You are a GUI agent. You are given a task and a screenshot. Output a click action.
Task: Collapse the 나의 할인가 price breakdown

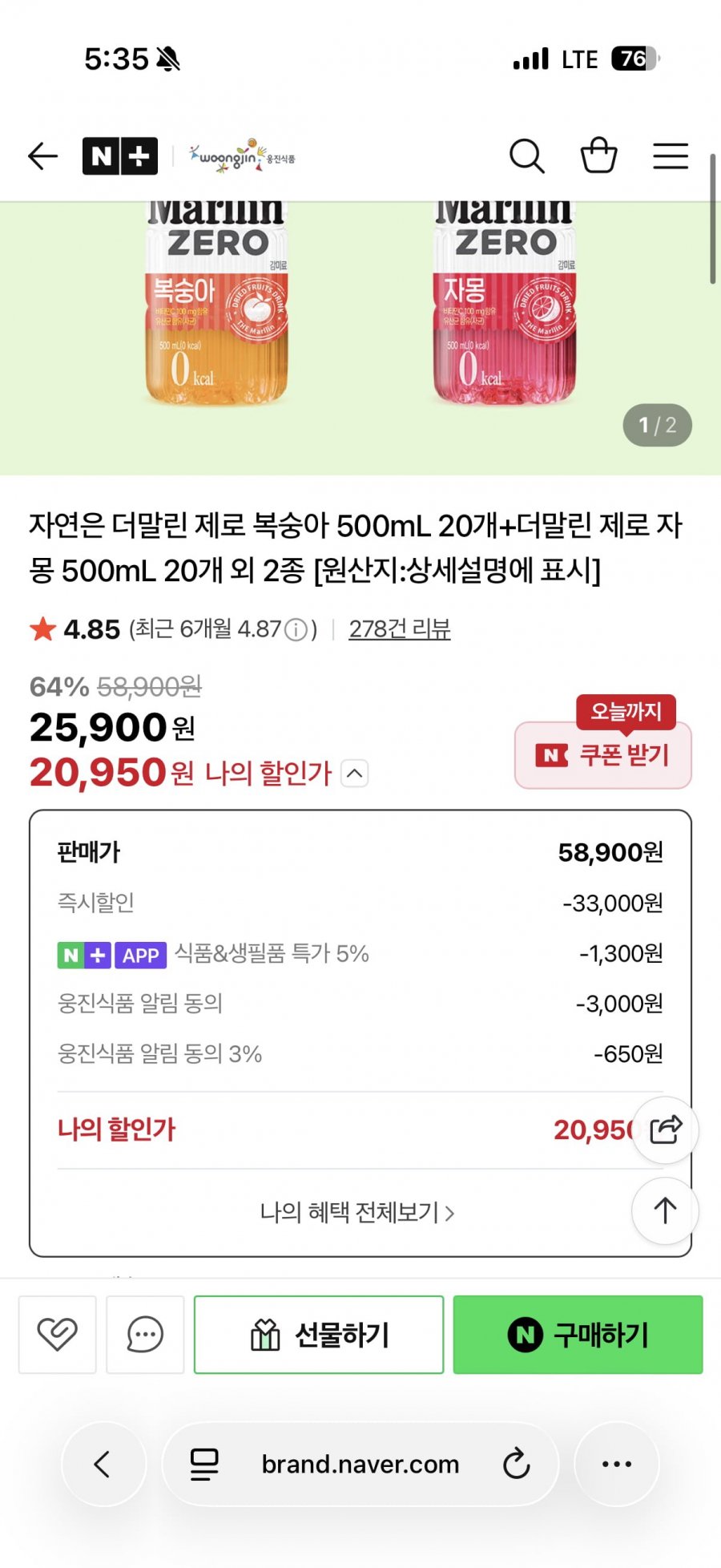click(355, 774)
